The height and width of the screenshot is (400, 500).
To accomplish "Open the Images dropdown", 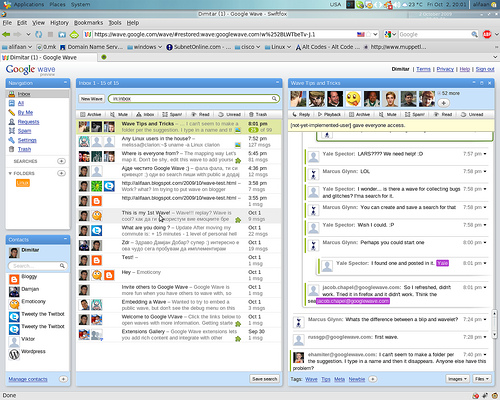I will click(x=457, y=379).
